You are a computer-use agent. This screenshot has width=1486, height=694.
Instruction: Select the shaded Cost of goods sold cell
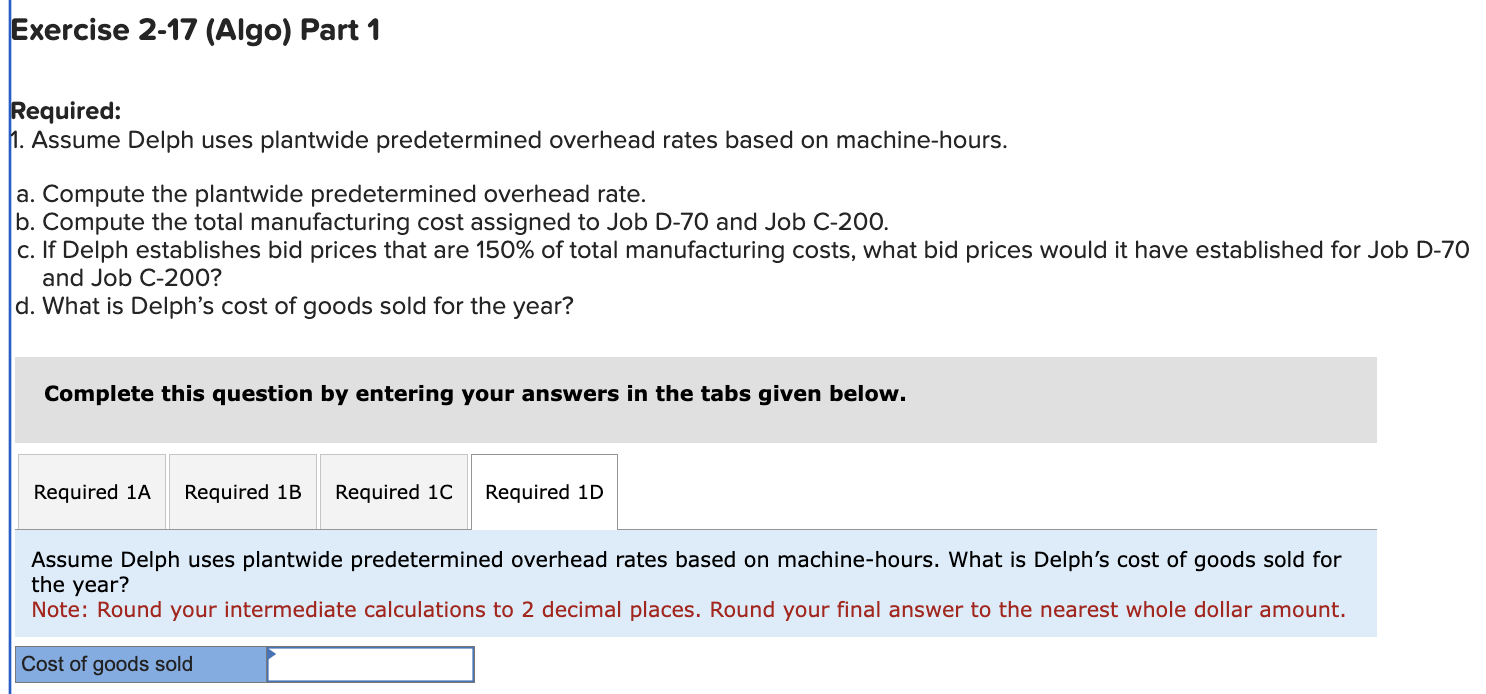(140, 663)
